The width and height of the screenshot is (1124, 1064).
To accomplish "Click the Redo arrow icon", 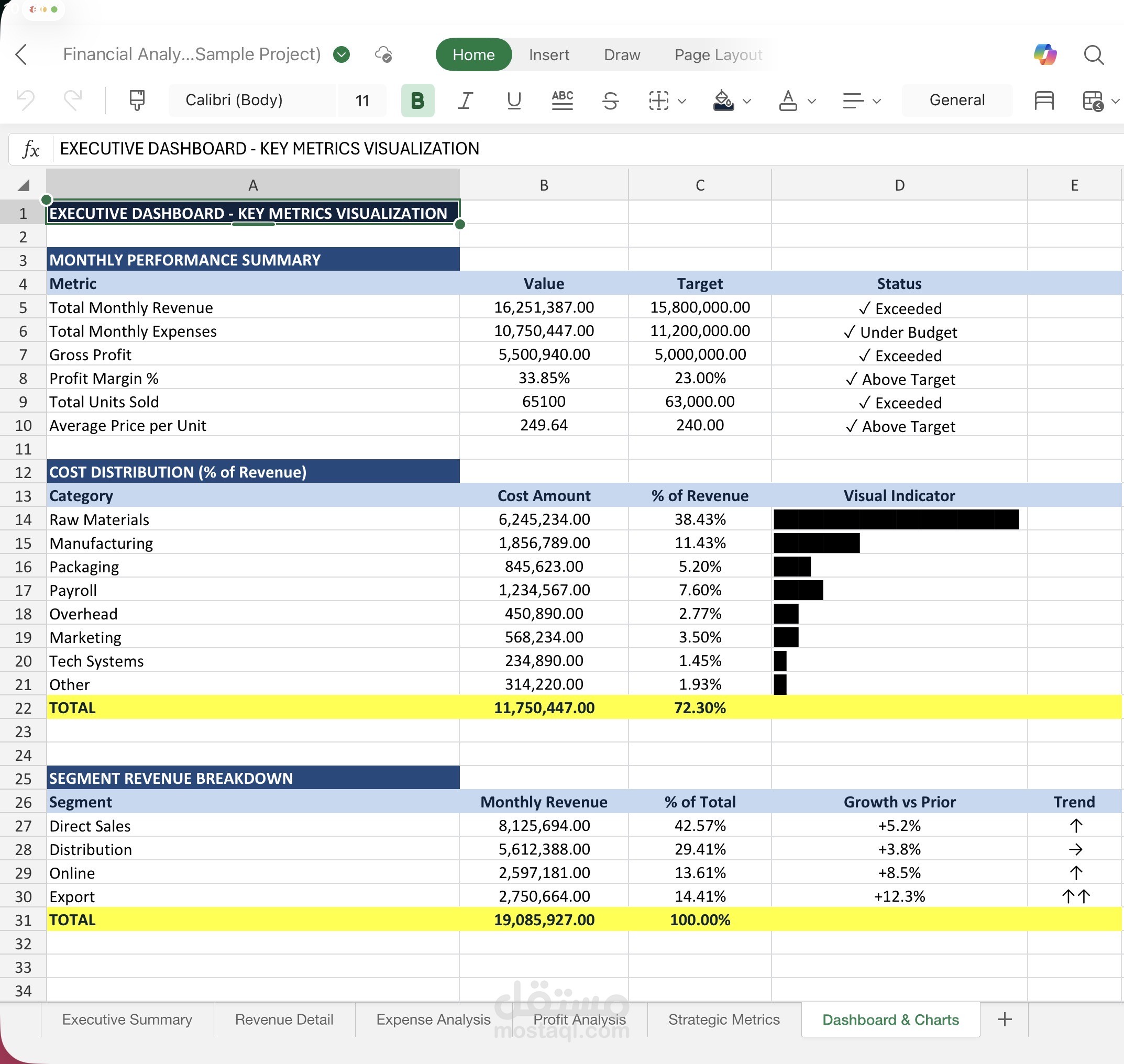I will click(73, 101).
